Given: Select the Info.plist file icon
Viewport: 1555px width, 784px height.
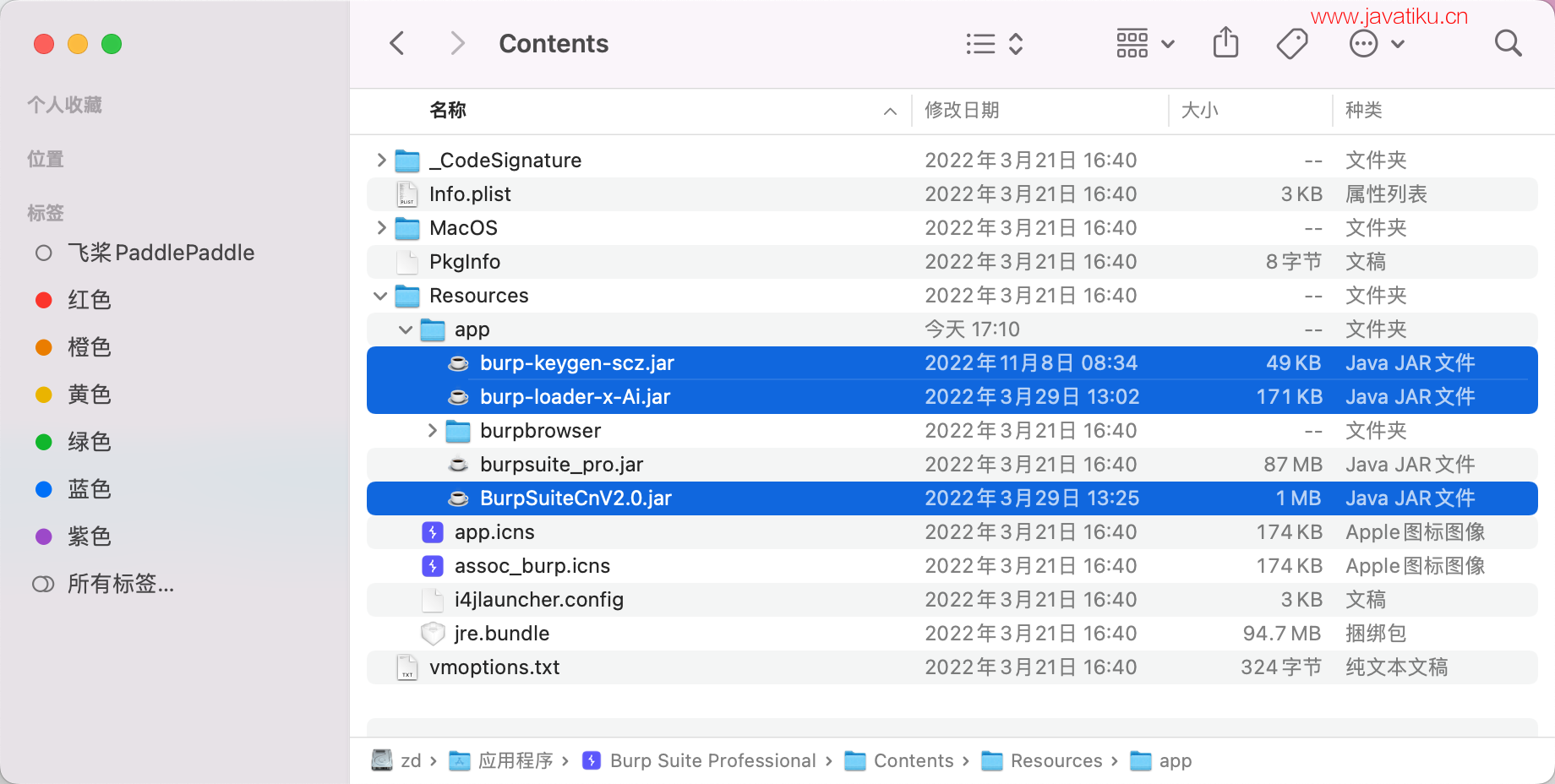Looking at the screenshot, I should [408, 194].
